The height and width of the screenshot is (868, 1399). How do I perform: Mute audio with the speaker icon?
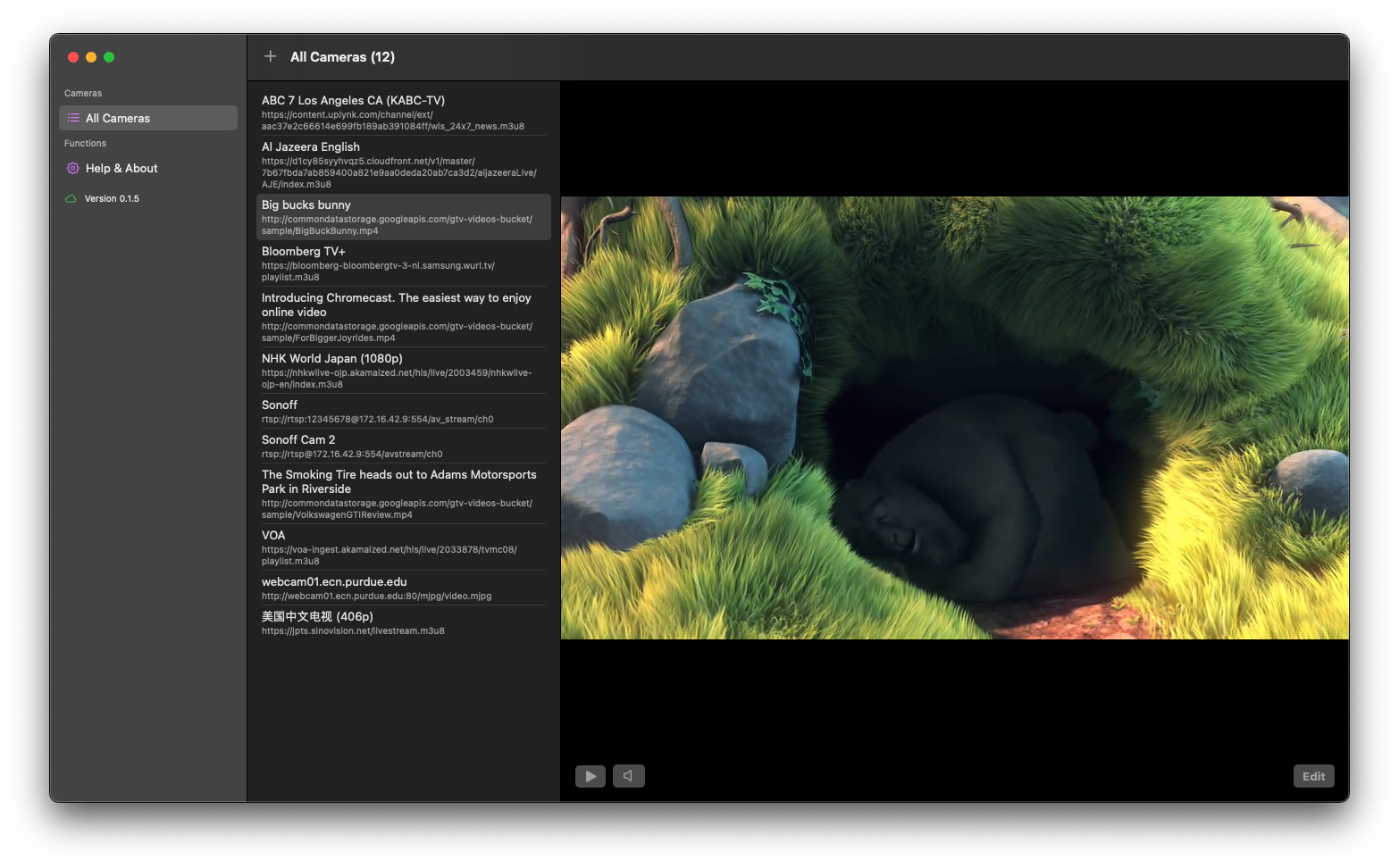coord(628,776)
